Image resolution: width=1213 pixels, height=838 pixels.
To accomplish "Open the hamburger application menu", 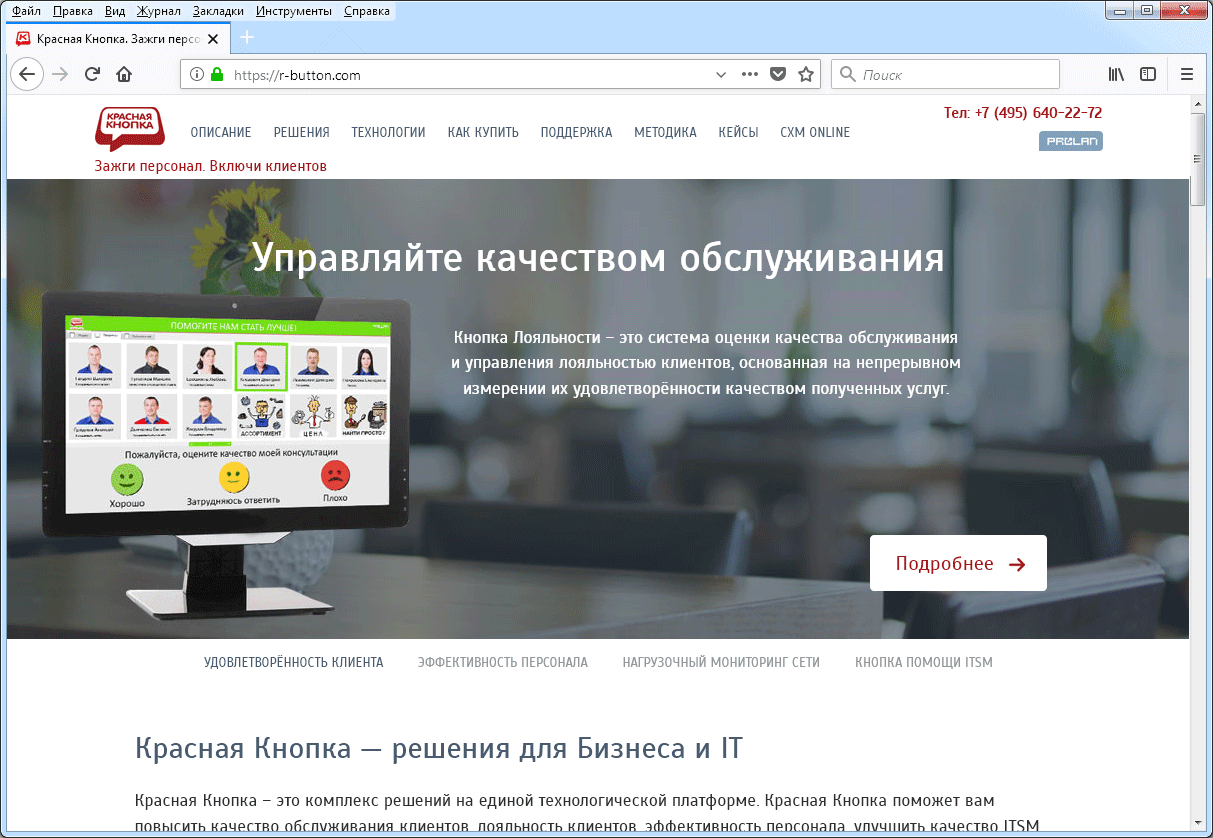I will coord(1187,74).
